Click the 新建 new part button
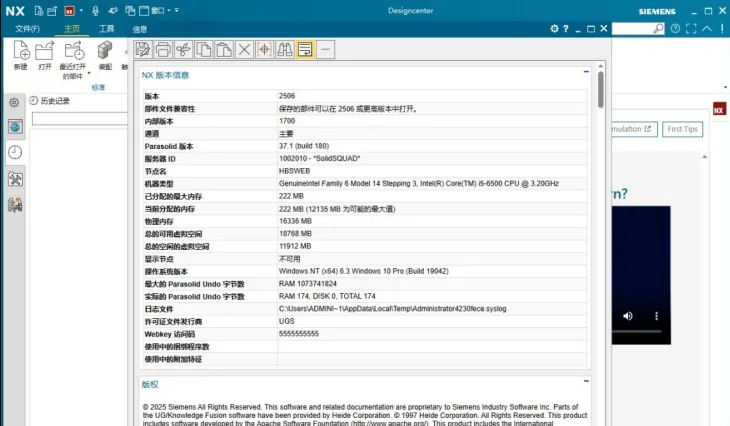The height and width of the screenshot is (426, 730). click(21, 55)
